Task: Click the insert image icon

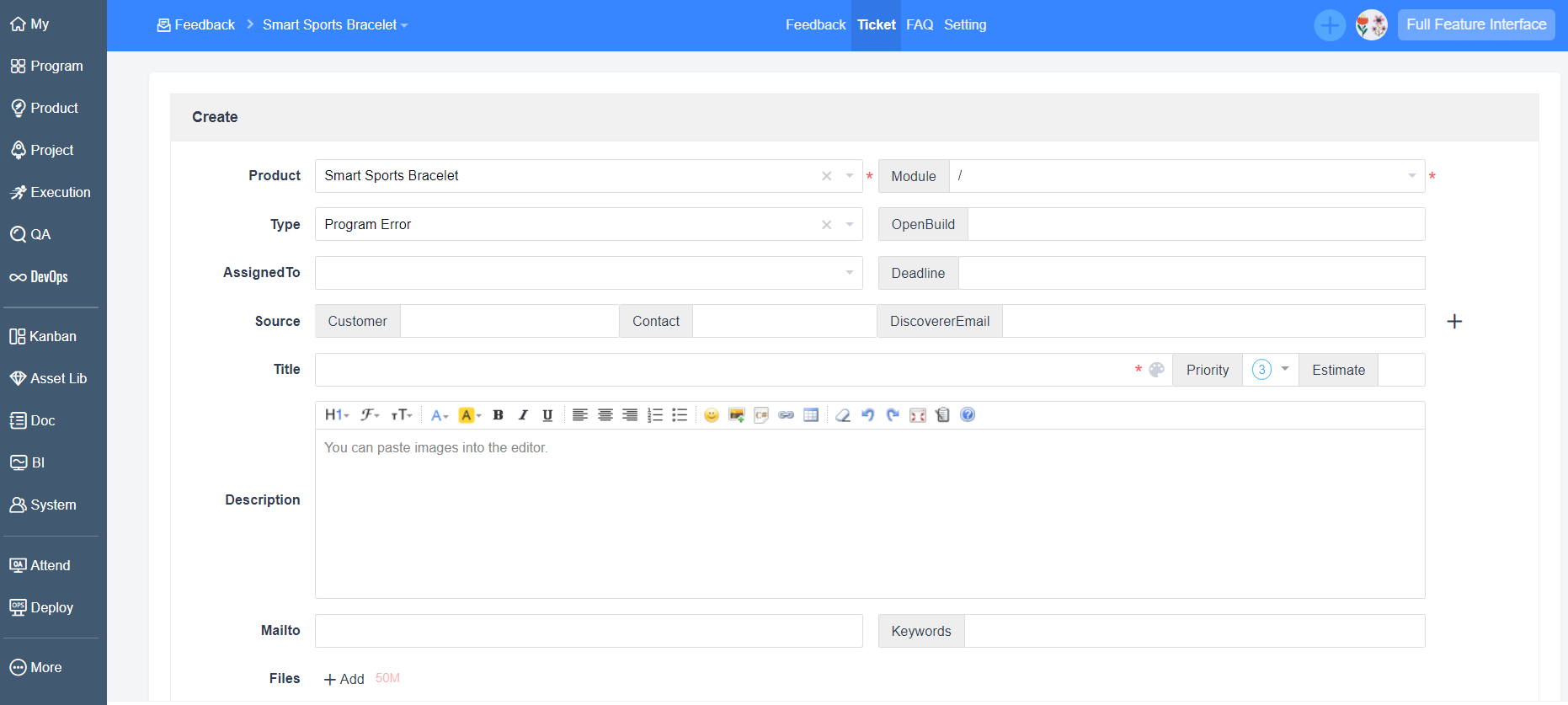Action: click(736, 414)
